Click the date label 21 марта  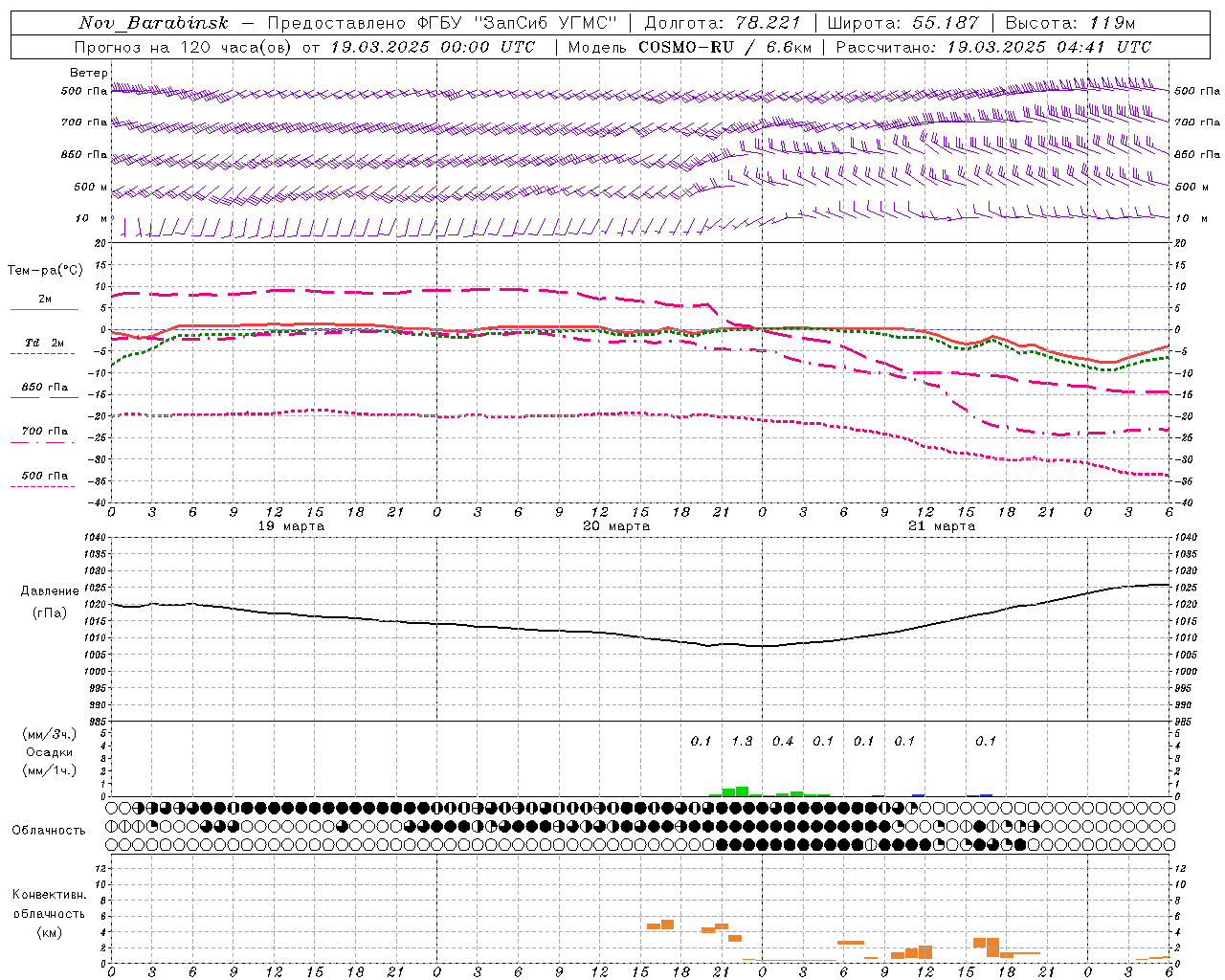[942, 526]
